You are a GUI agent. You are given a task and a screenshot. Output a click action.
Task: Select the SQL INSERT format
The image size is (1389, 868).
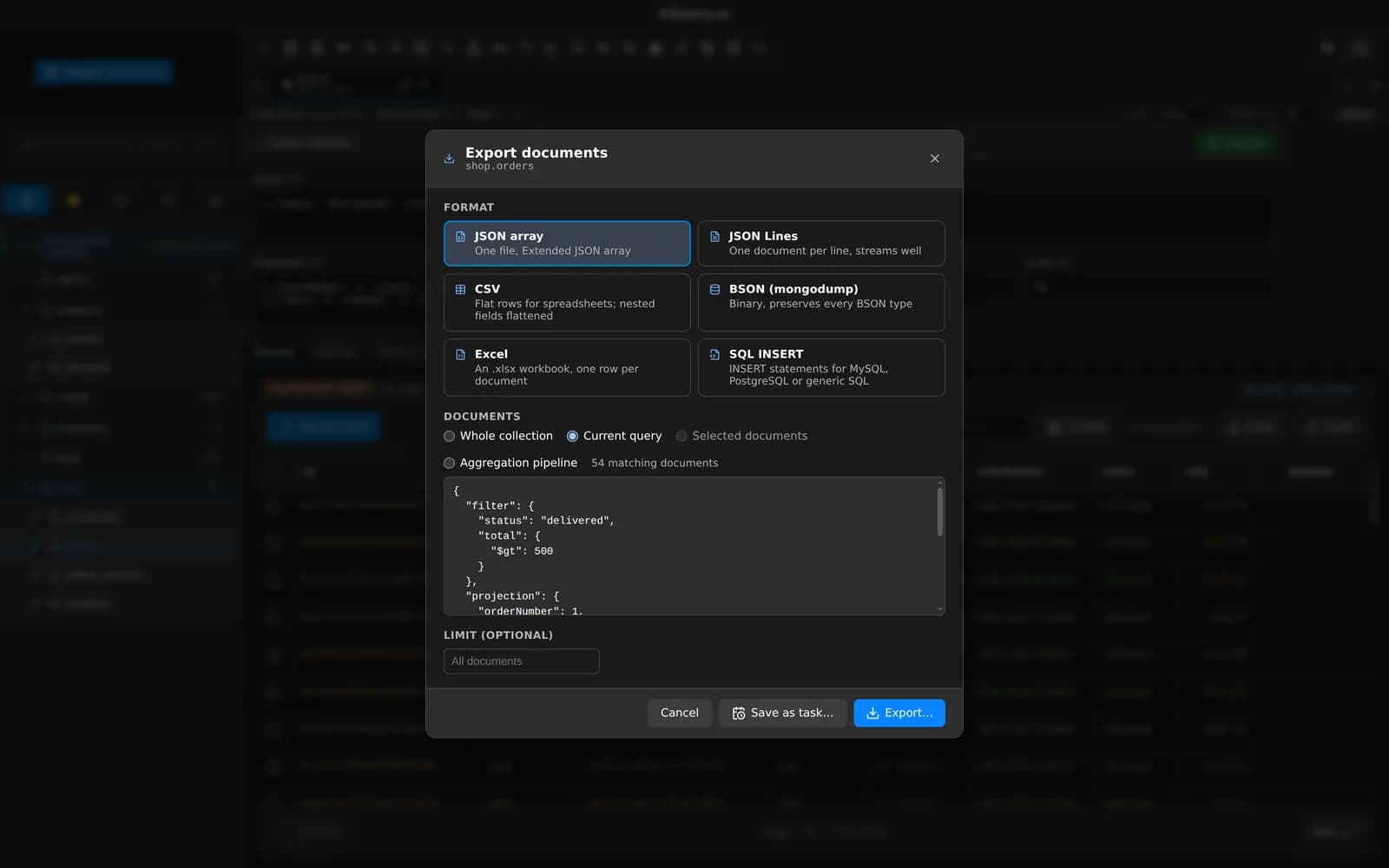click(821, 367)
